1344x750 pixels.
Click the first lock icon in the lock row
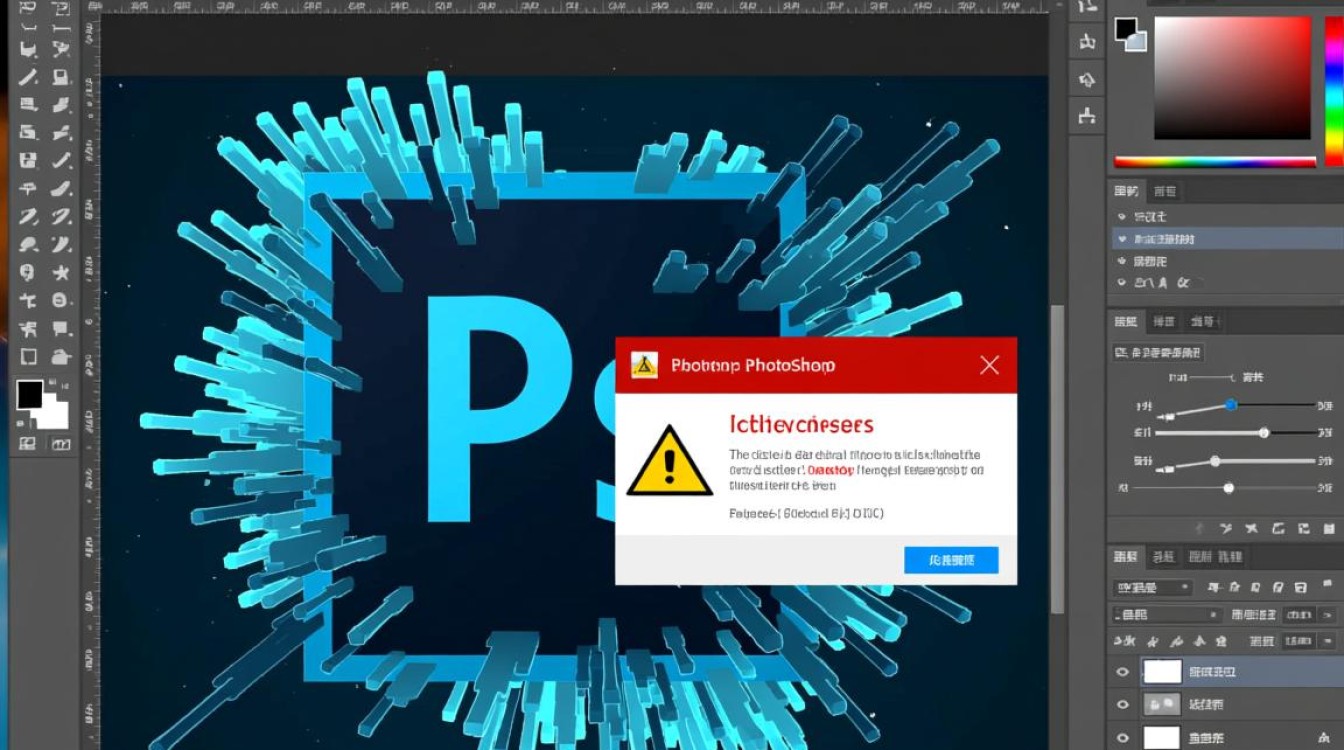point(1124,641)
